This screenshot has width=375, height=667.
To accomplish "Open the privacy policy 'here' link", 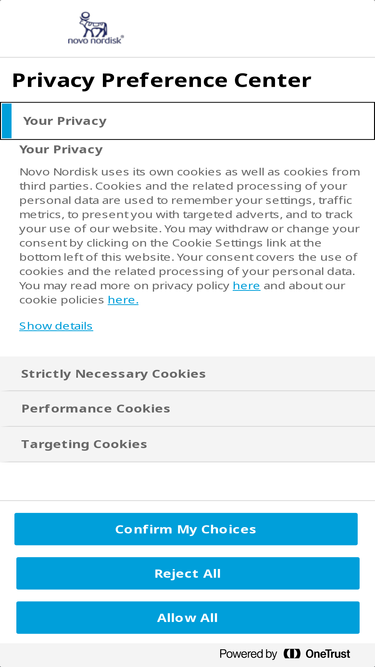I will 246,285.
